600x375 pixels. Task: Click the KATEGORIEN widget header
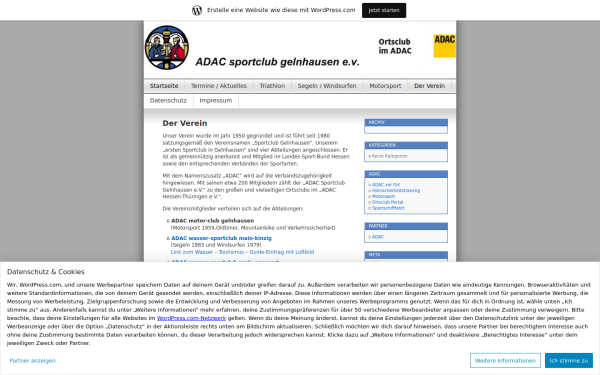pos(406,145)
